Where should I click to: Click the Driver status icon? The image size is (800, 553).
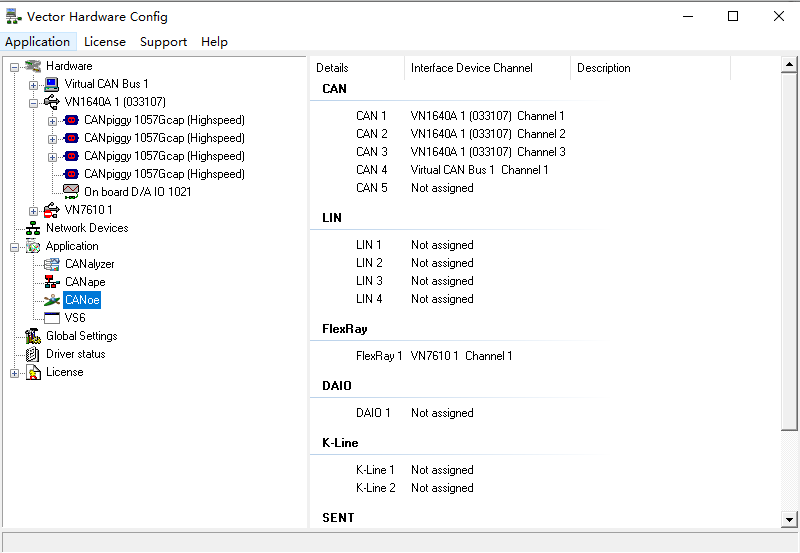[x=33, y=354]
